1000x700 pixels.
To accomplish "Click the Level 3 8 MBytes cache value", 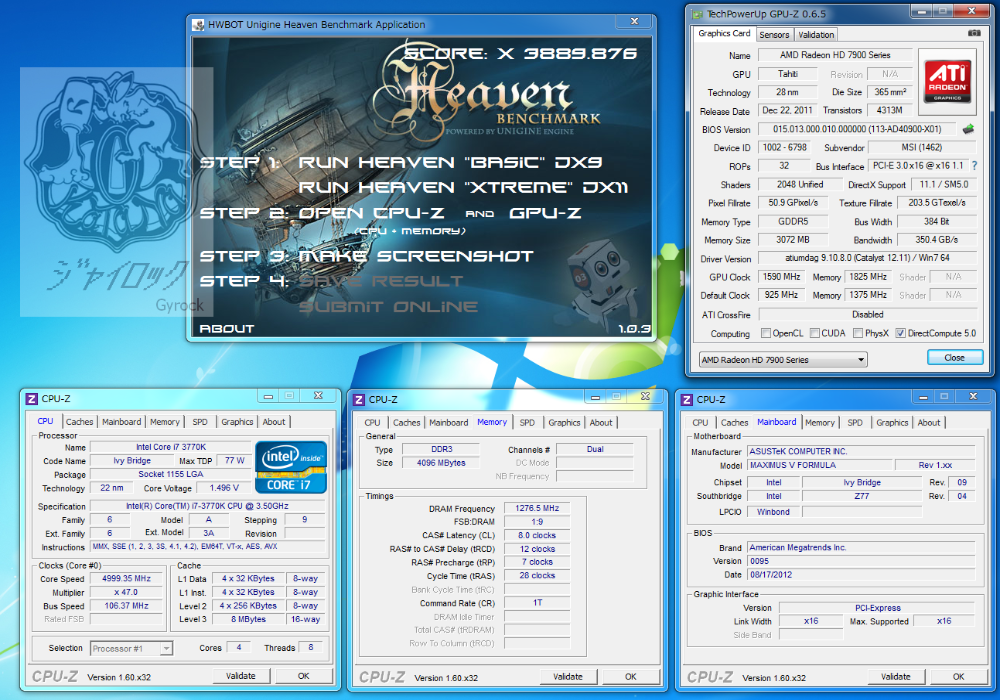I will [248, 619].
